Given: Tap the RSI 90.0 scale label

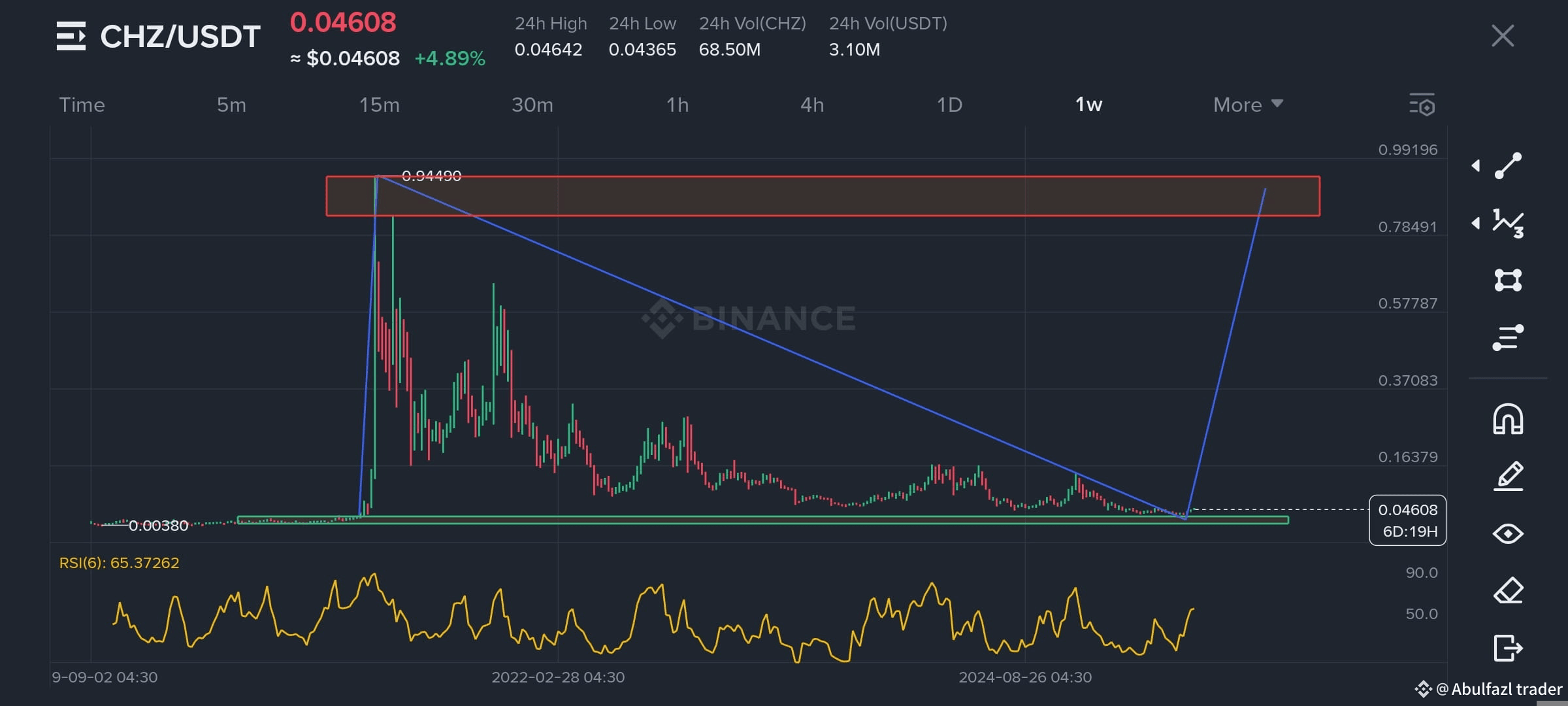Looking at the screenshot, I should 1422,573.
